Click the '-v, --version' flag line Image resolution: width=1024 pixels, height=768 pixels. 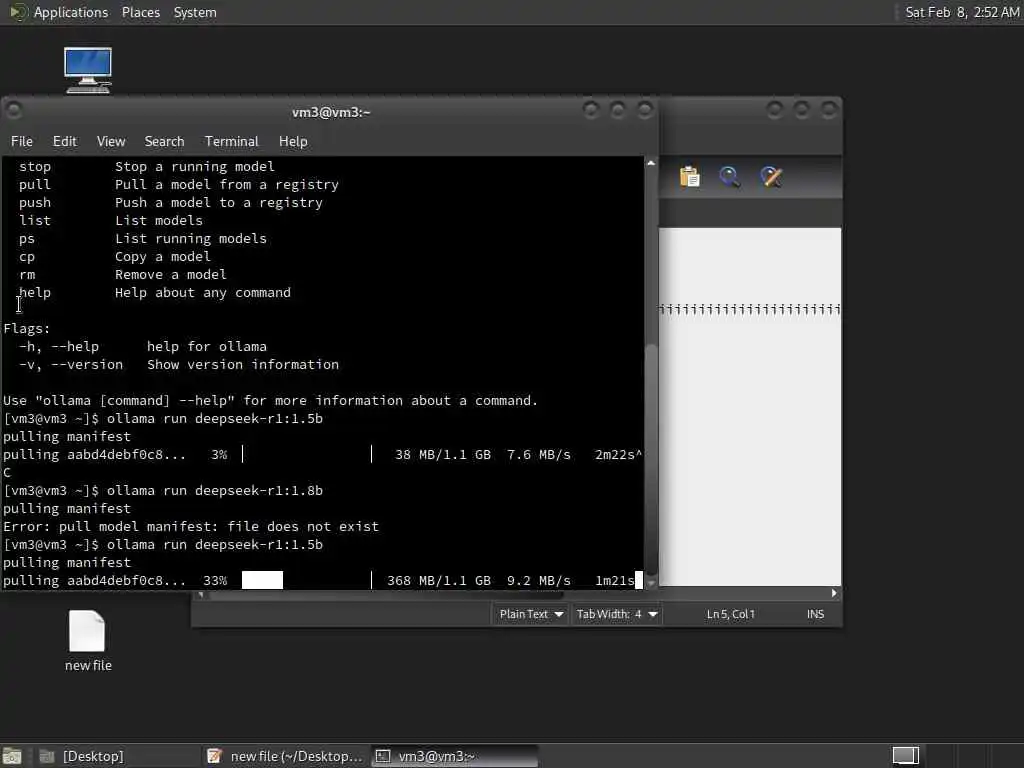[x=178, y=364]
